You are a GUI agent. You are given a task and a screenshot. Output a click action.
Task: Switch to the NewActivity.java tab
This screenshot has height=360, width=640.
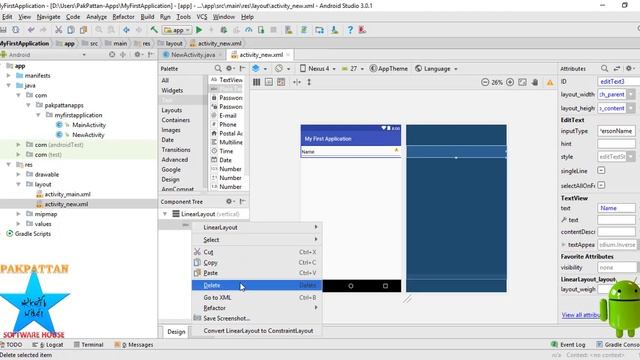193,55
